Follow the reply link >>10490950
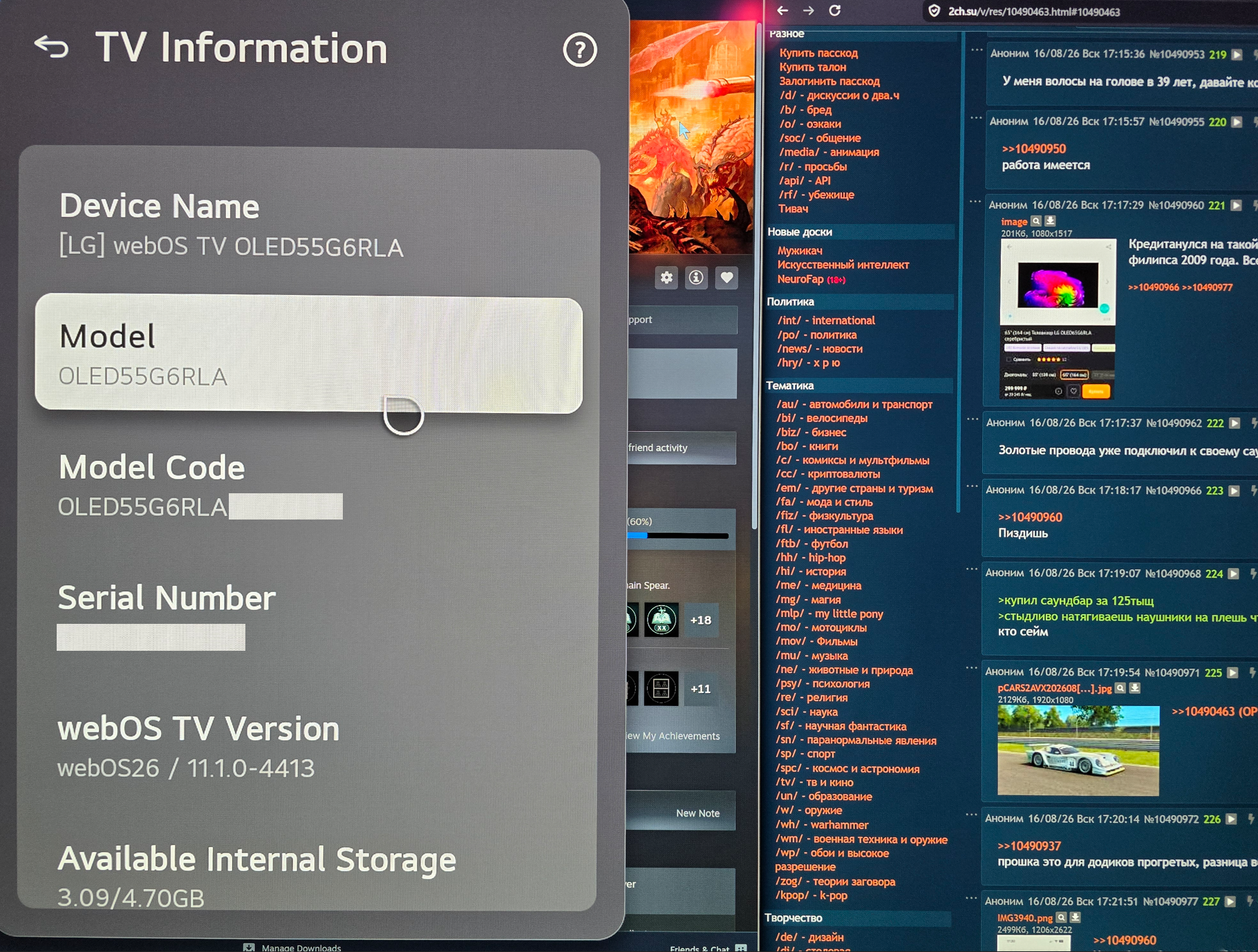 [x=1034, y=149]
